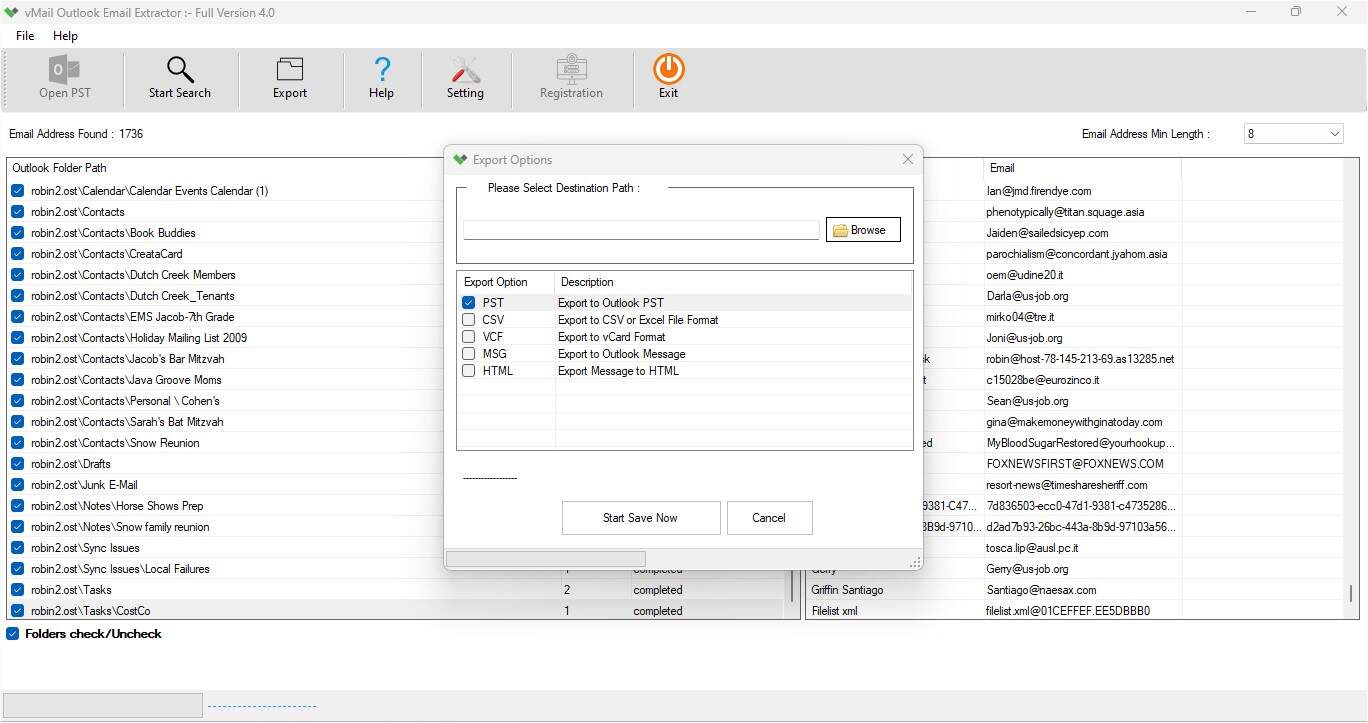Uncheck the PST export option
The width and height of the screenshot is (1368, 723).
coord(469,303)
